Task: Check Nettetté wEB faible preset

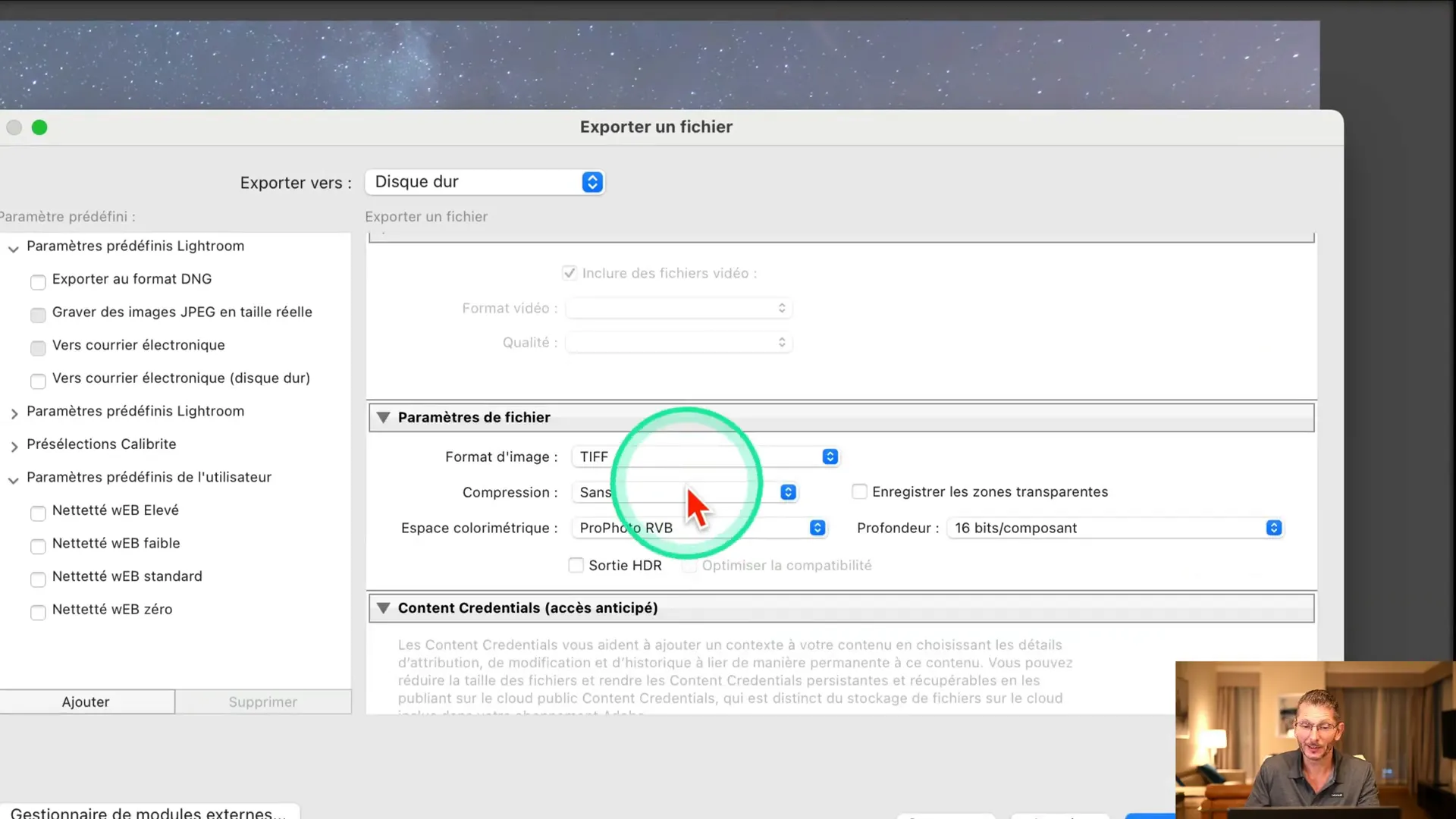Action: click(x=38, y=546)
